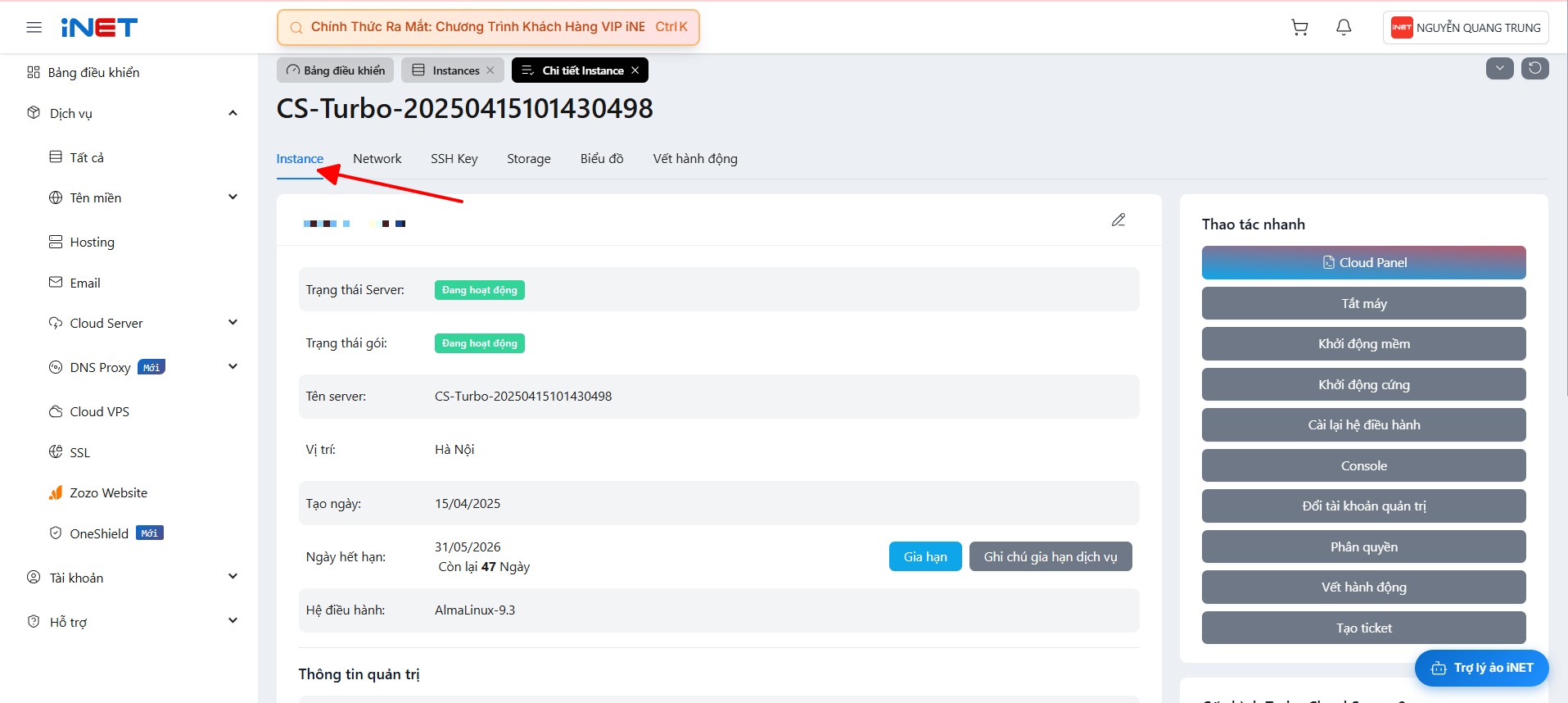This screenshot has height=703, width=1568.
Task: Click the Hà Nội location value
Action: pyautogui.click(x=454, y=450)
